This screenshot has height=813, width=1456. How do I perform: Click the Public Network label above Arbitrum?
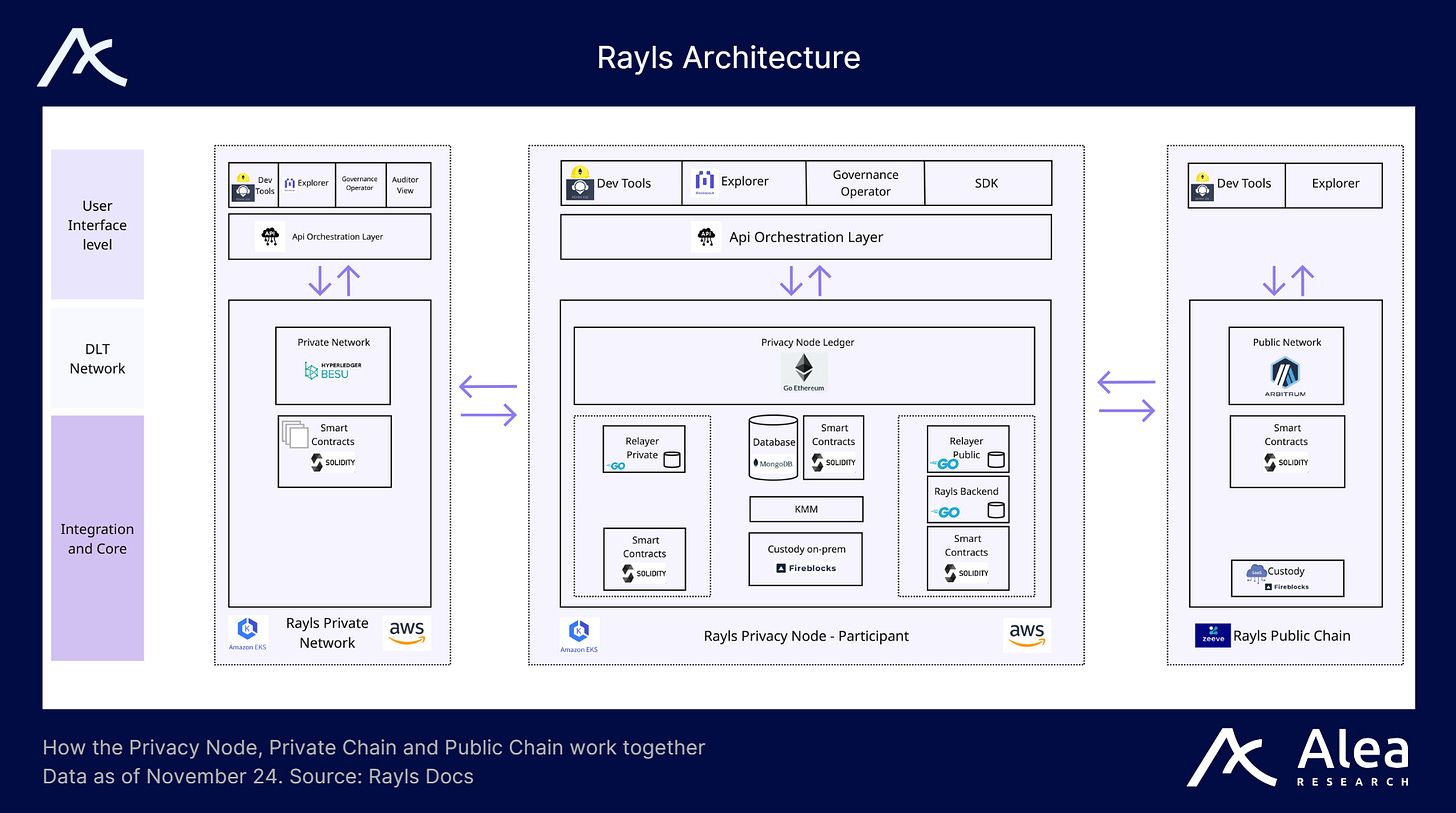point(1286,342)
